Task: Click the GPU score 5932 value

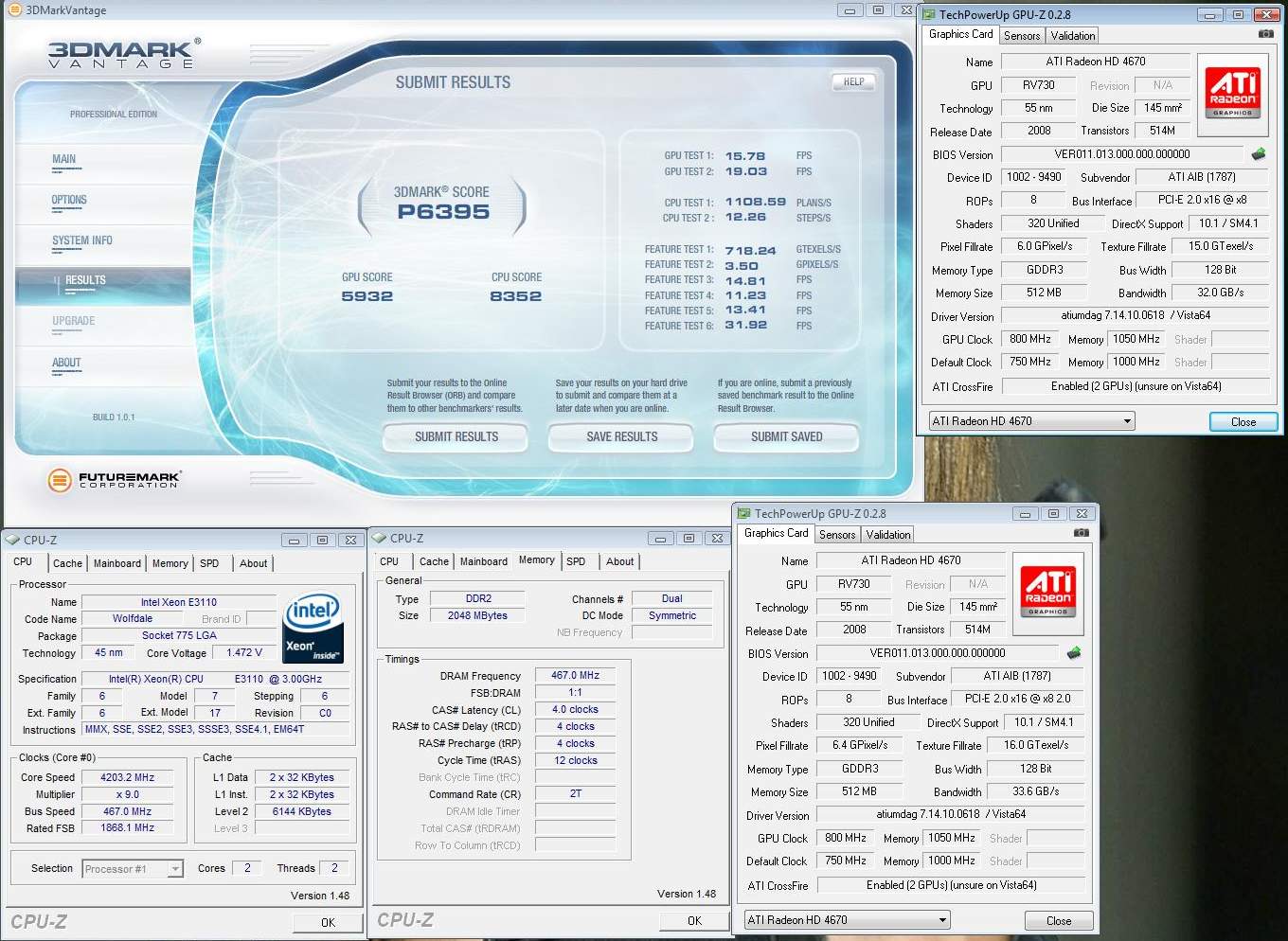Action: (x=367, y=296)
